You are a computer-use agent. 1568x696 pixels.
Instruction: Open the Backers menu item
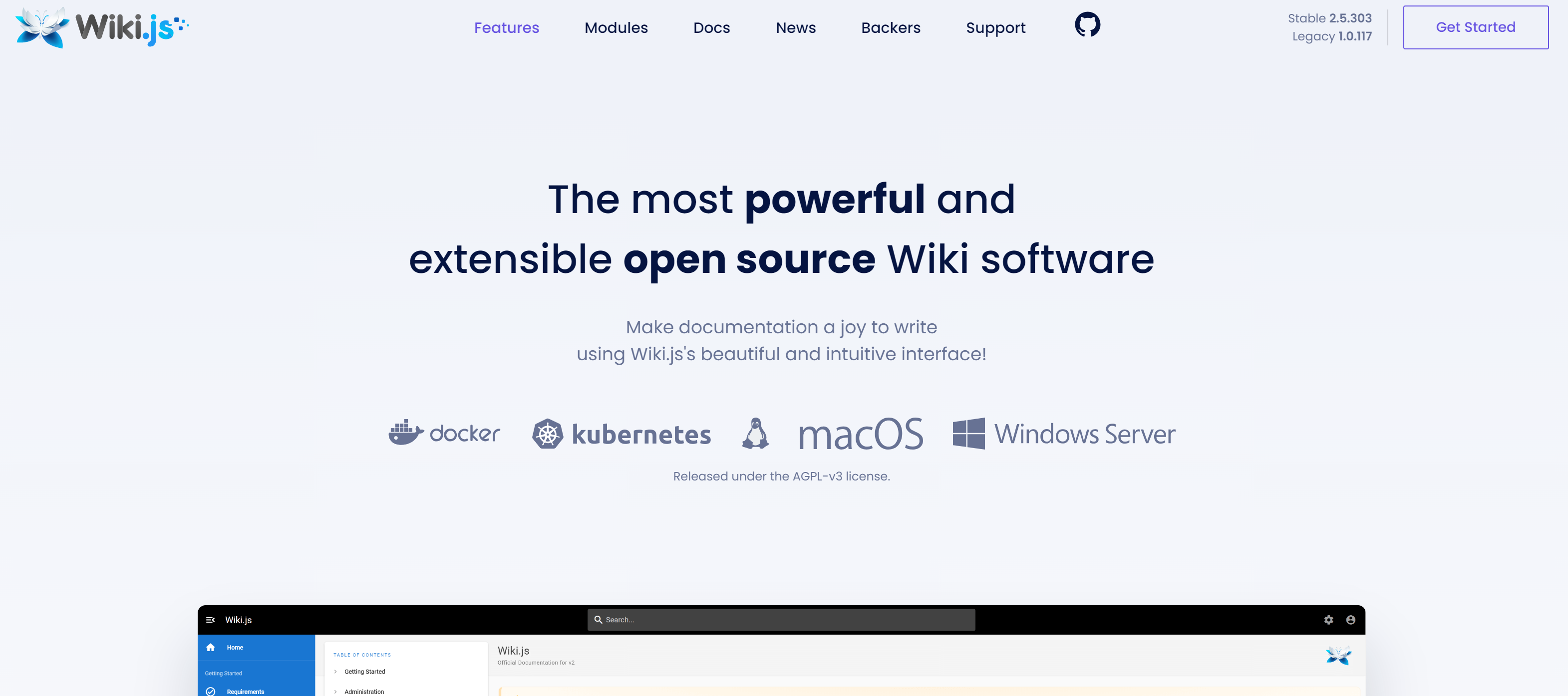click(x=891, y=28)
